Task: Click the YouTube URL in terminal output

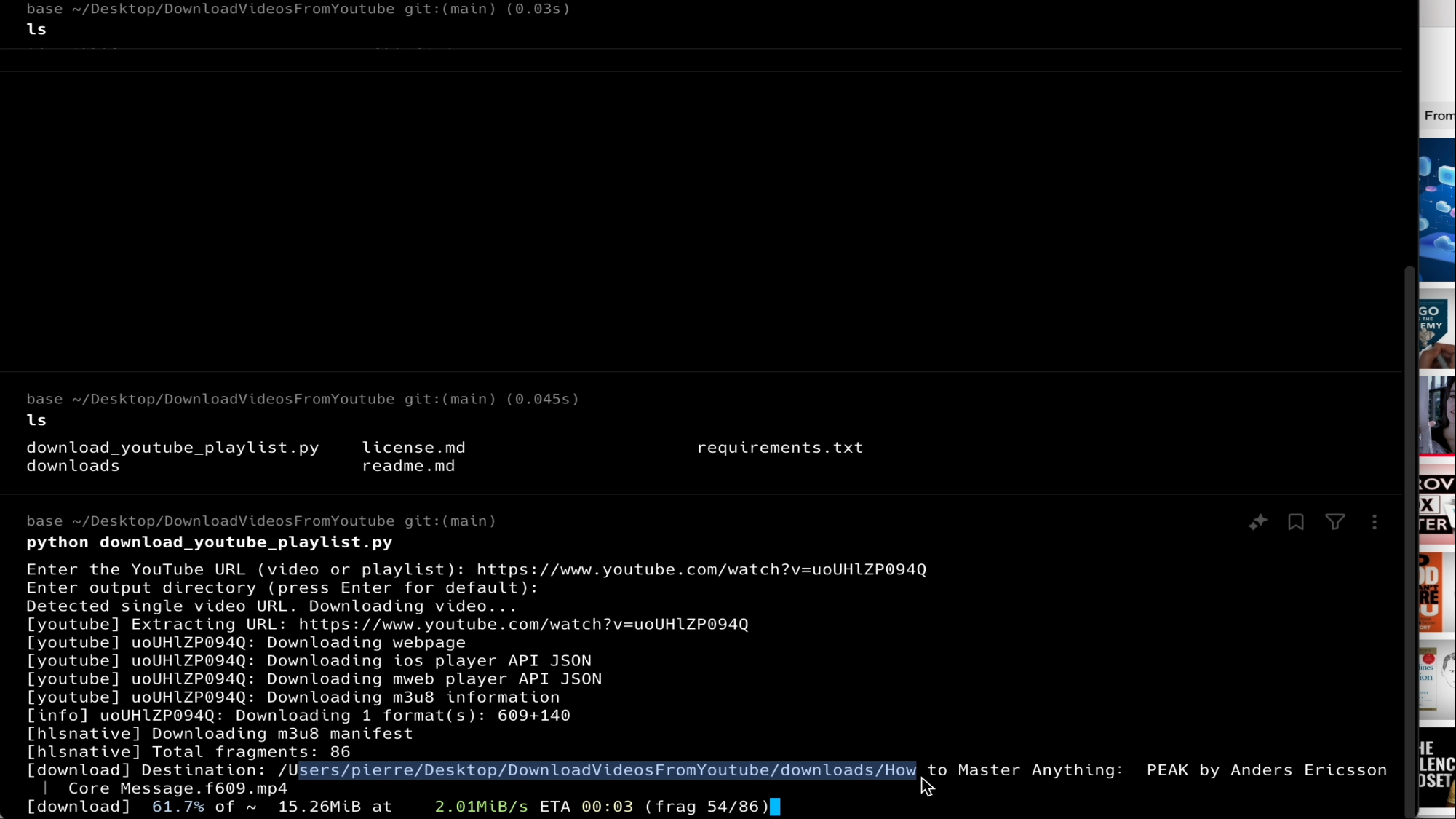Action: (701, 569)
